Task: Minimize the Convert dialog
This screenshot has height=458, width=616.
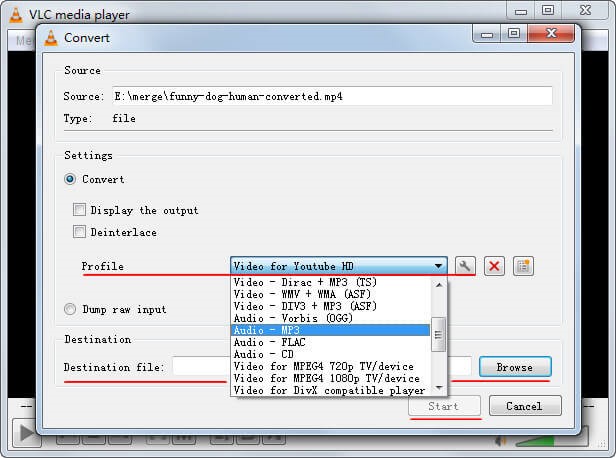Action: (487, 34)
